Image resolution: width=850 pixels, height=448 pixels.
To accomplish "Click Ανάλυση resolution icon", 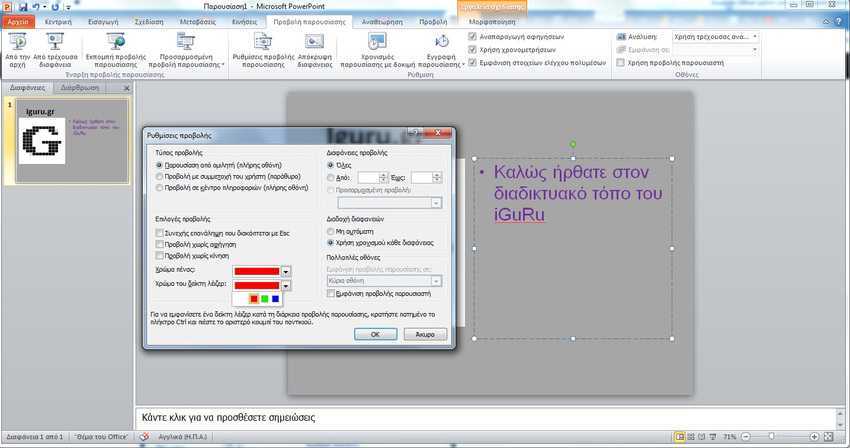I will [621, 37].
